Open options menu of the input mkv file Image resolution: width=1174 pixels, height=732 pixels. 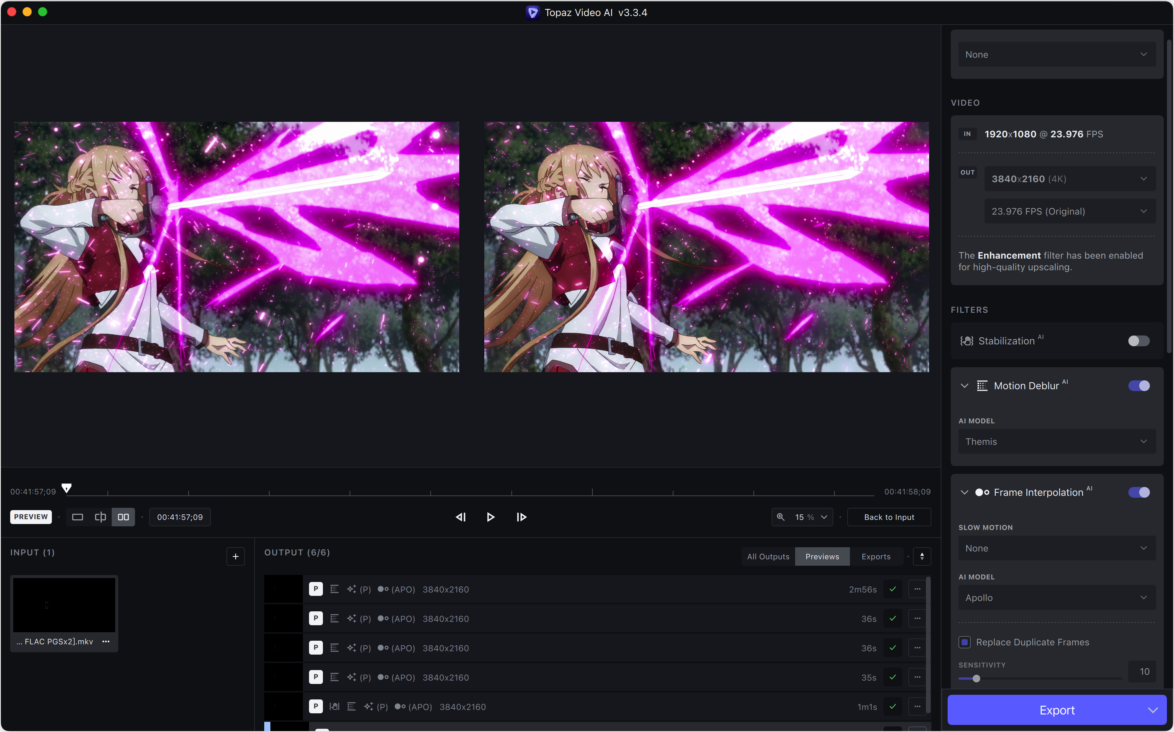106,641
